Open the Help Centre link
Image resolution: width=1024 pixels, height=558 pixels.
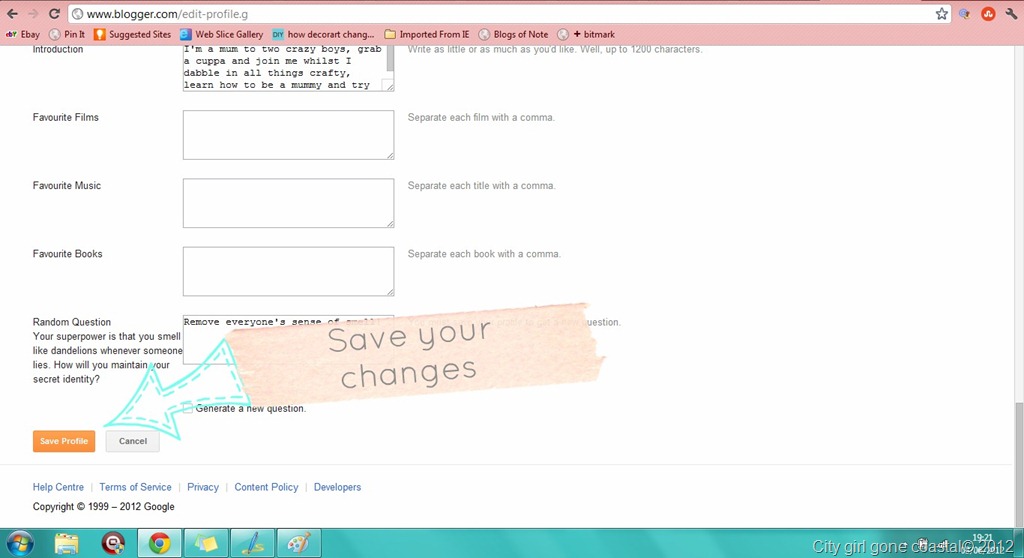(58, 487)
